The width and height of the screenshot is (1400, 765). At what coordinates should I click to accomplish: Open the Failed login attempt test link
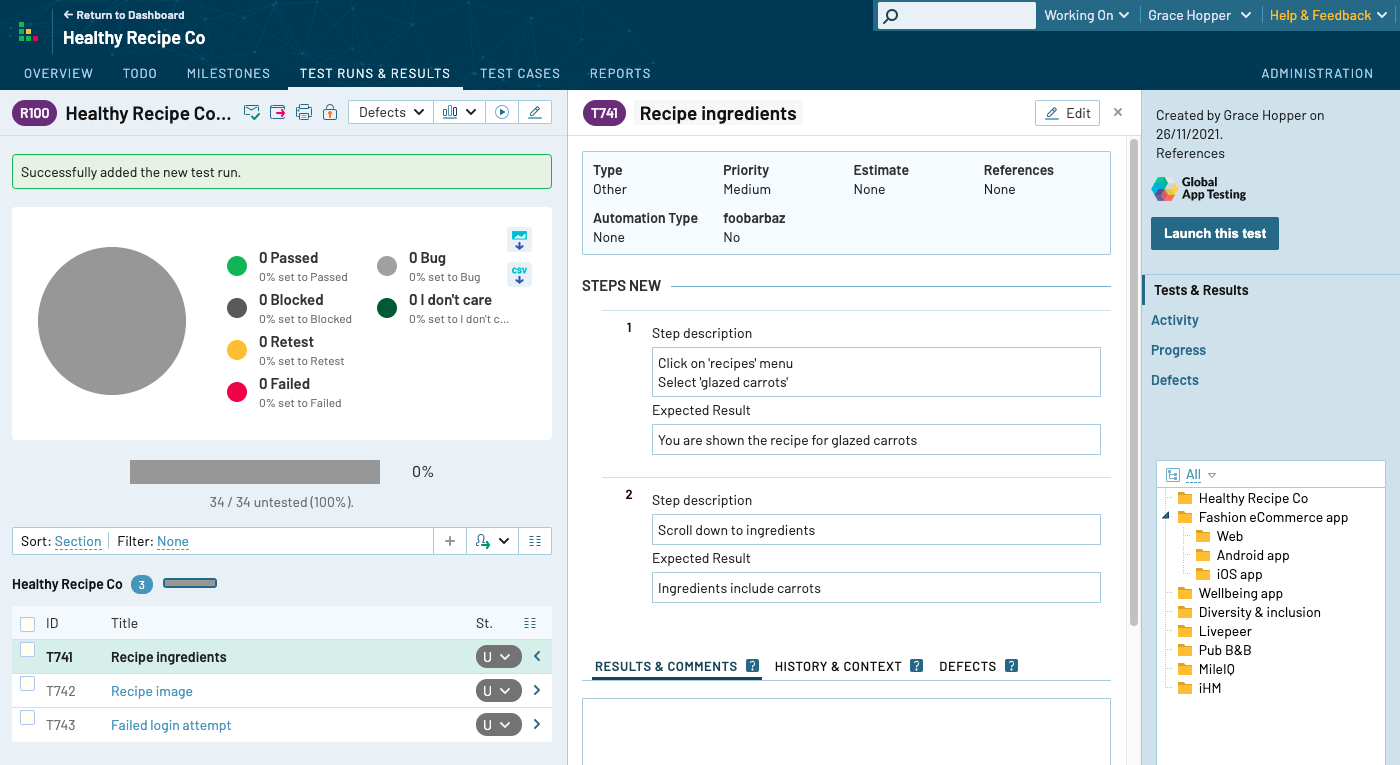coord(171,725)
